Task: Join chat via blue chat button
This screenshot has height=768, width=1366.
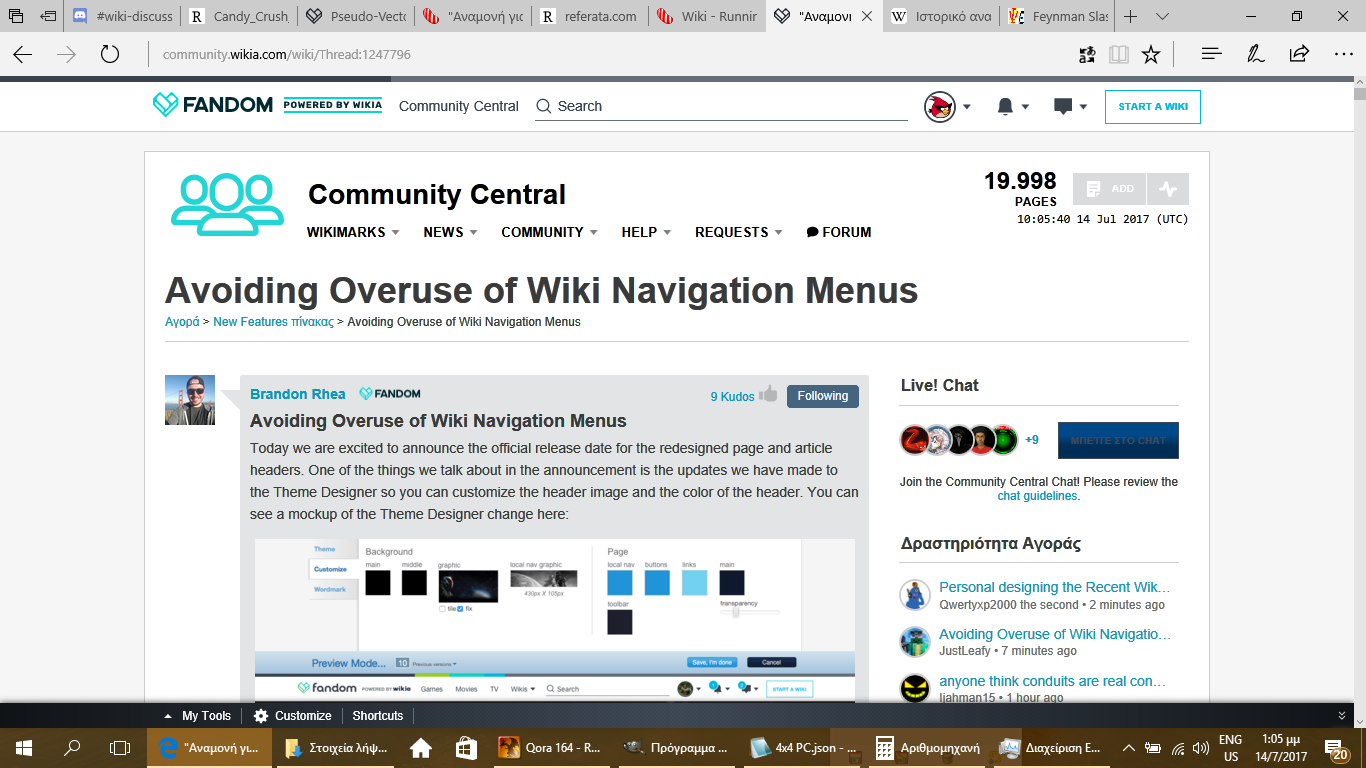Action: (1118, 440)
